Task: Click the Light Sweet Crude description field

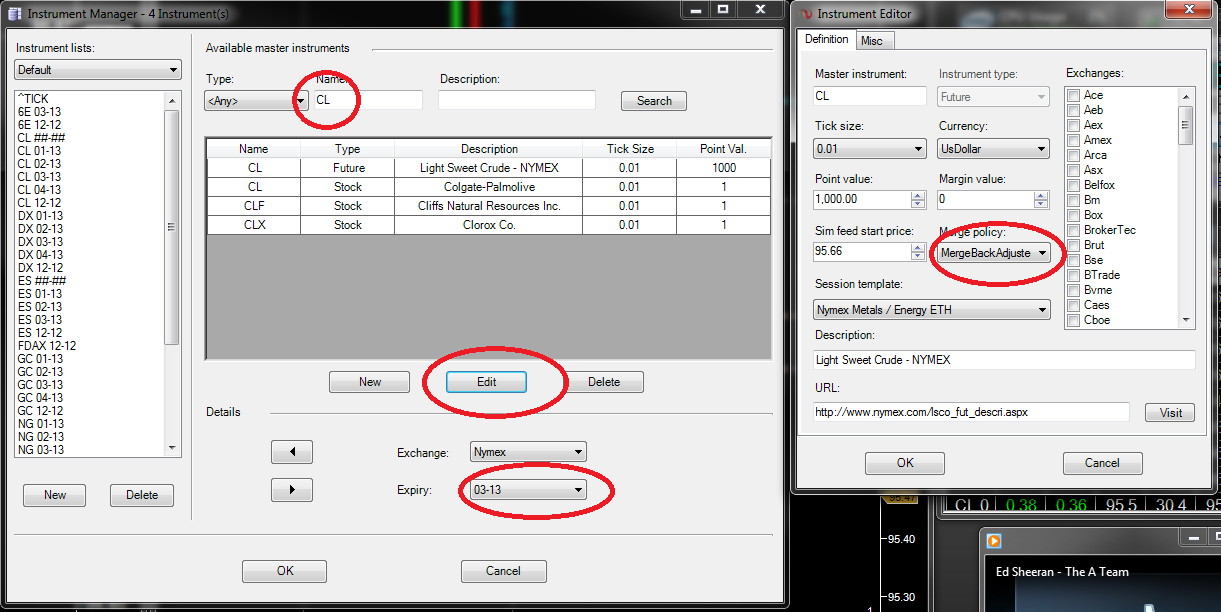Action: tap(1005, 360)
